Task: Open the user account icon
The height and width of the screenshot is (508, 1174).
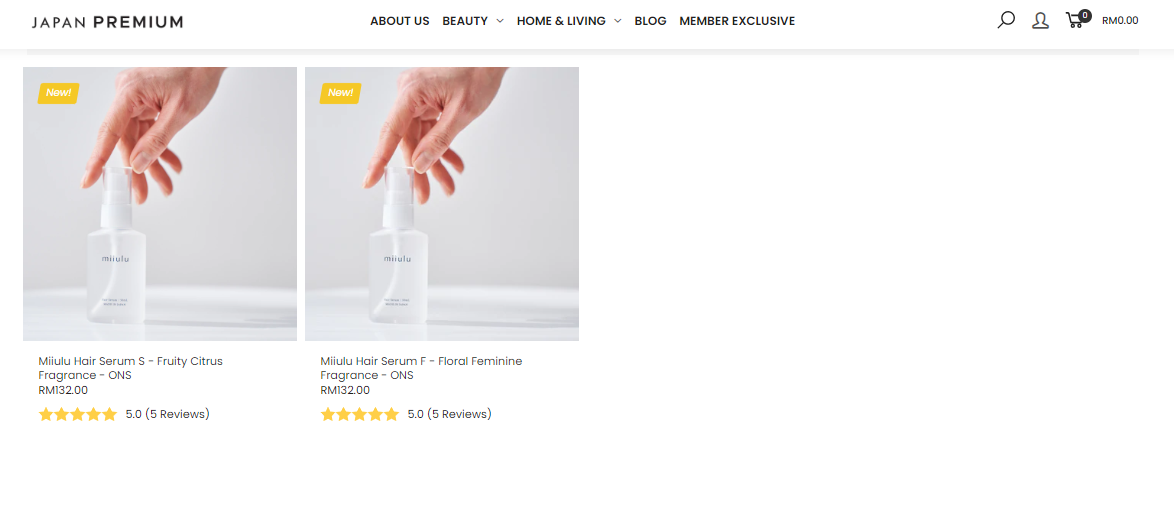Action: tap(1040, 21)
